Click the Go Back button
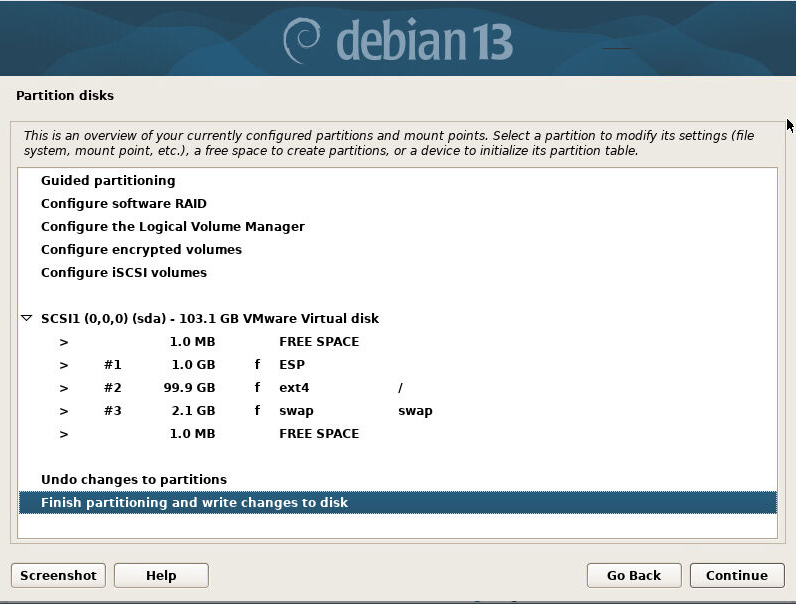 pyautogui.click(x=634, y=576)
